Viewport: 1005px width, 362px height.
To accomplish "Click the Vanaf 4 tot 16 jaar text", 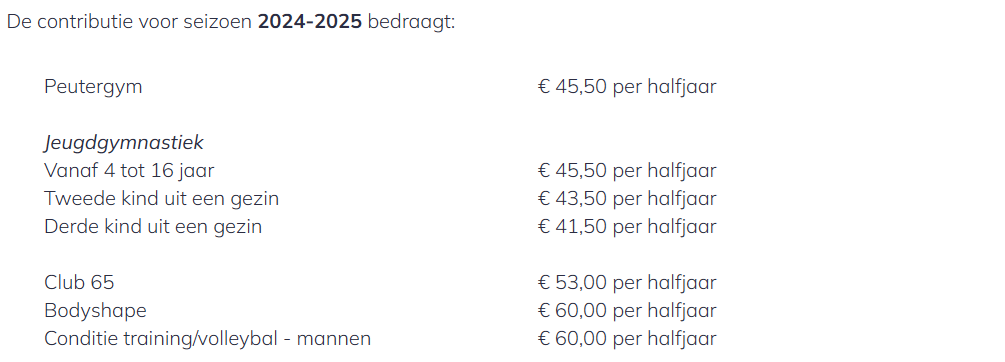I will point(129,170).
